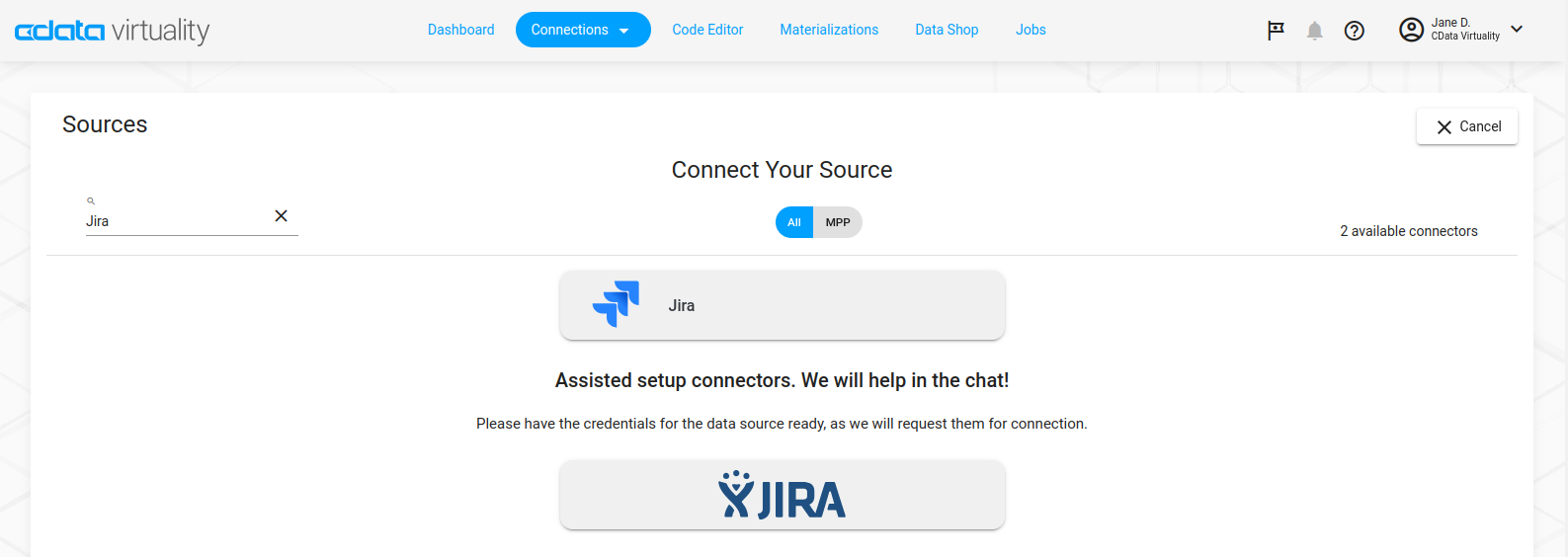This screenshot has width=1568, height=557.
Task: Open the help question mark icon
Action: coord(1355,31)
